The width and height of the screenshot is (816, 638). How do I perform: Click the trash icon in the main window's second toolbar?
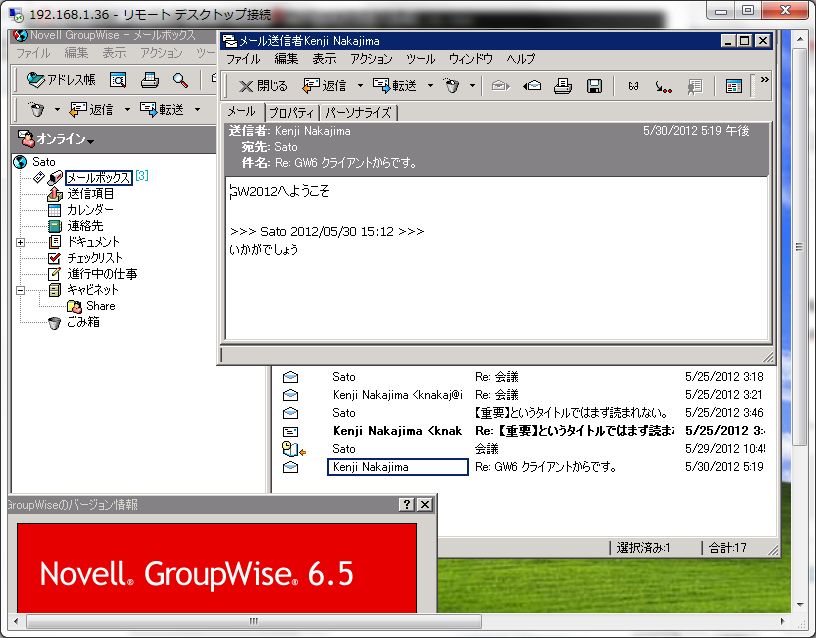click(x=37, y=109)
